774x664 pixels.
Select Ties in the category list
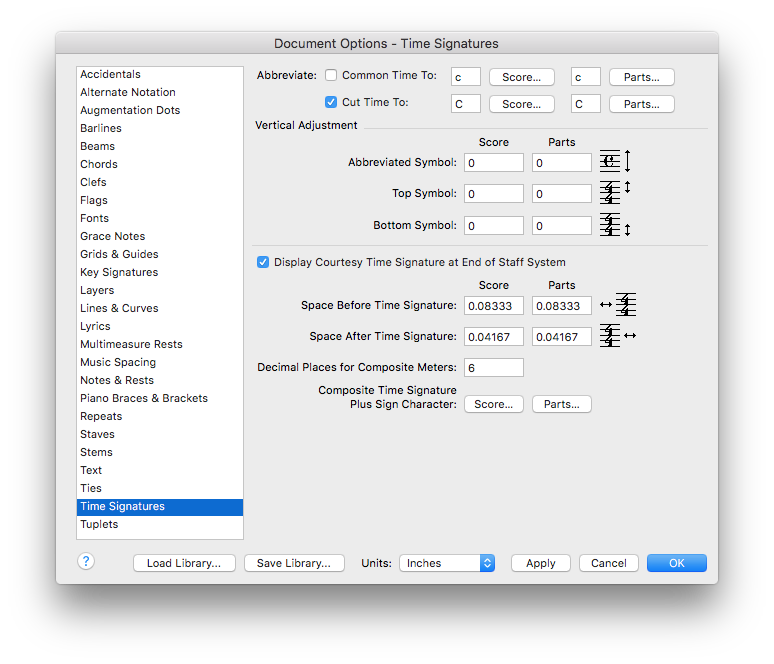pyautogui.click(x=160, y=489)
